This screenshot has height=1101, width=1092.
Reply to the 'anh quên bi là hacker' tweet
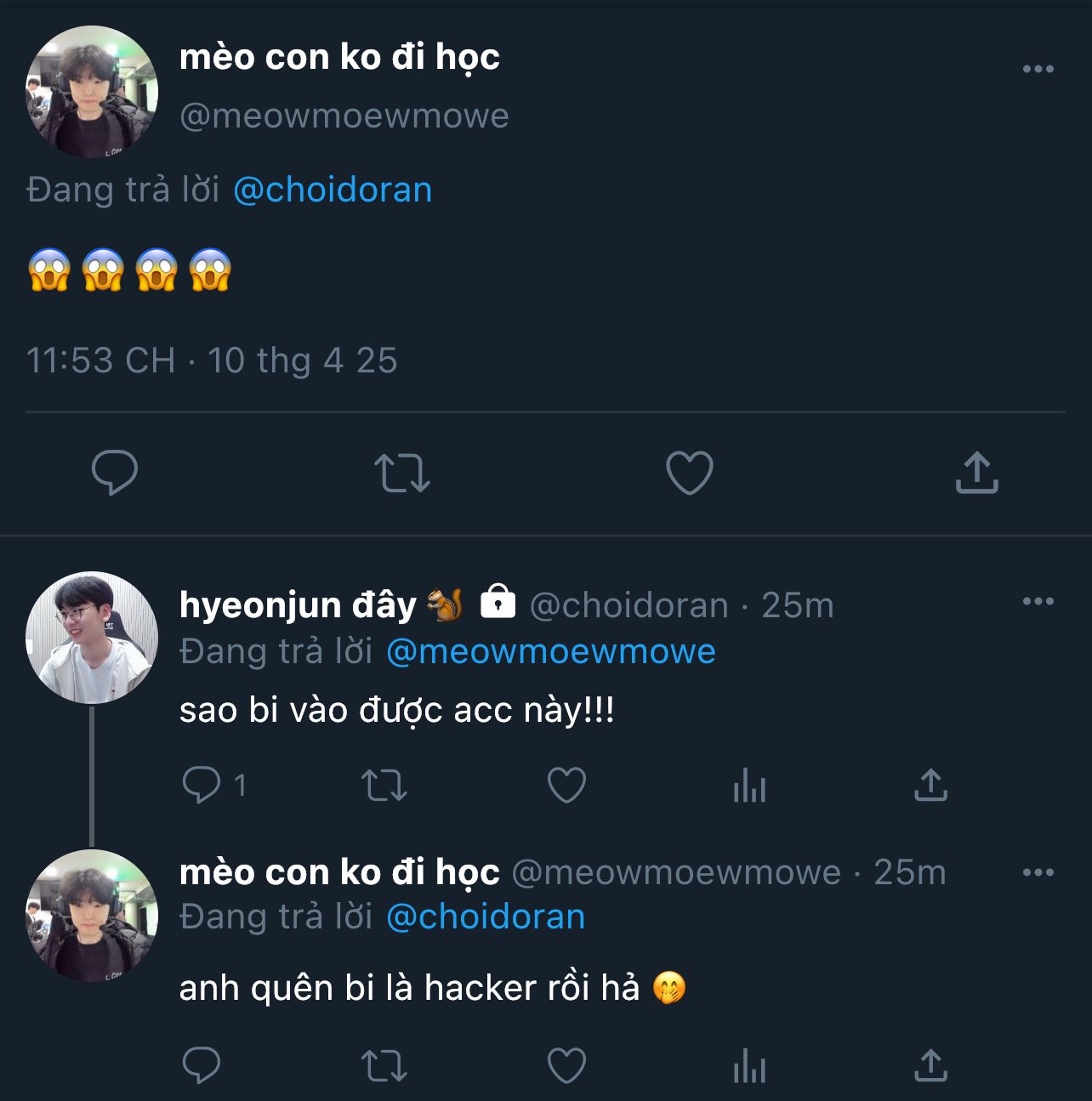tap(202, 1065)
